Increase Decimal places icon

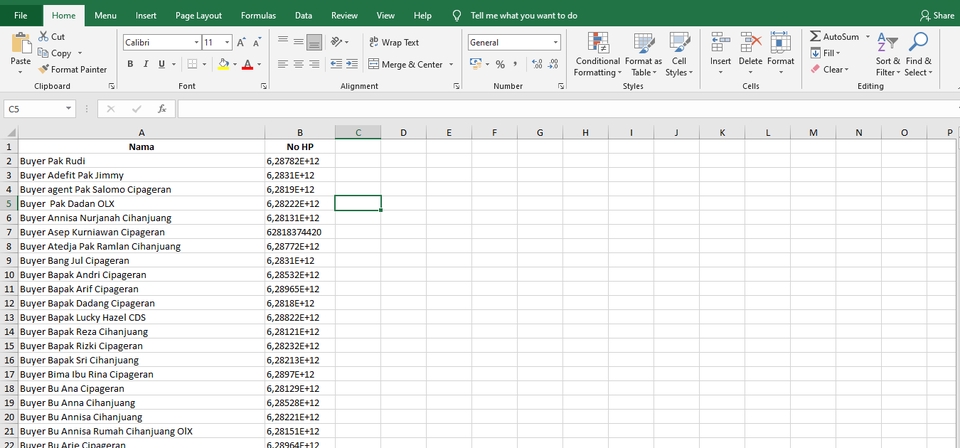[x=537, y=64]
